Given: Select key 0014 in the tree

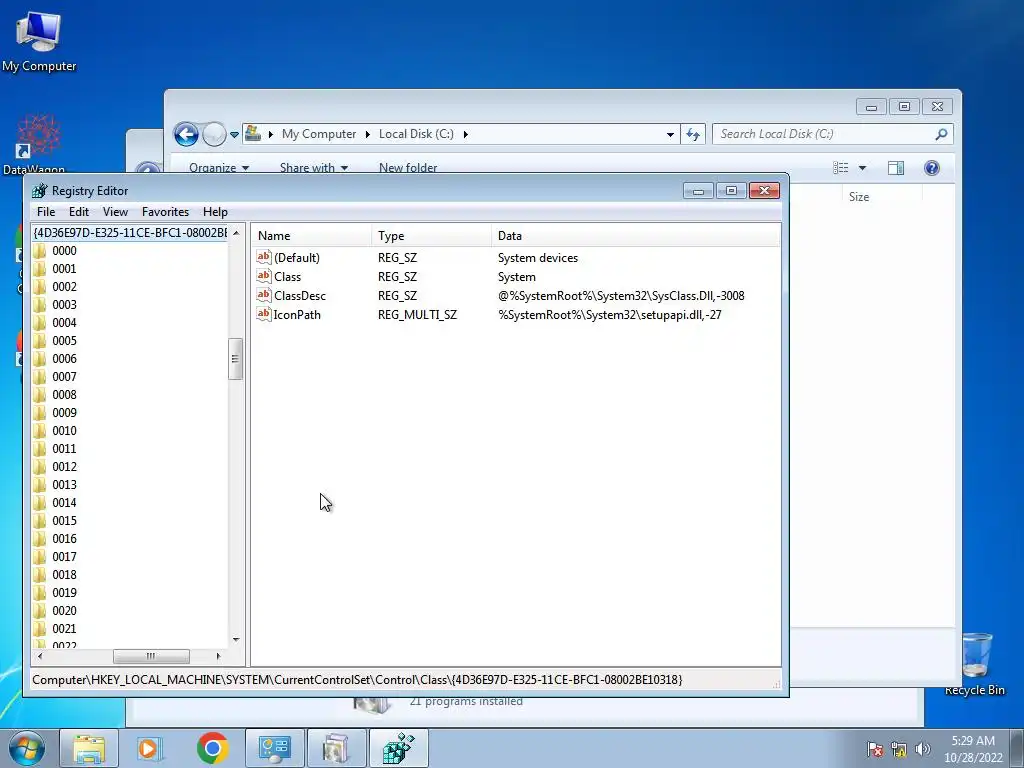Looking at the screenshot, I should (64, 503).
